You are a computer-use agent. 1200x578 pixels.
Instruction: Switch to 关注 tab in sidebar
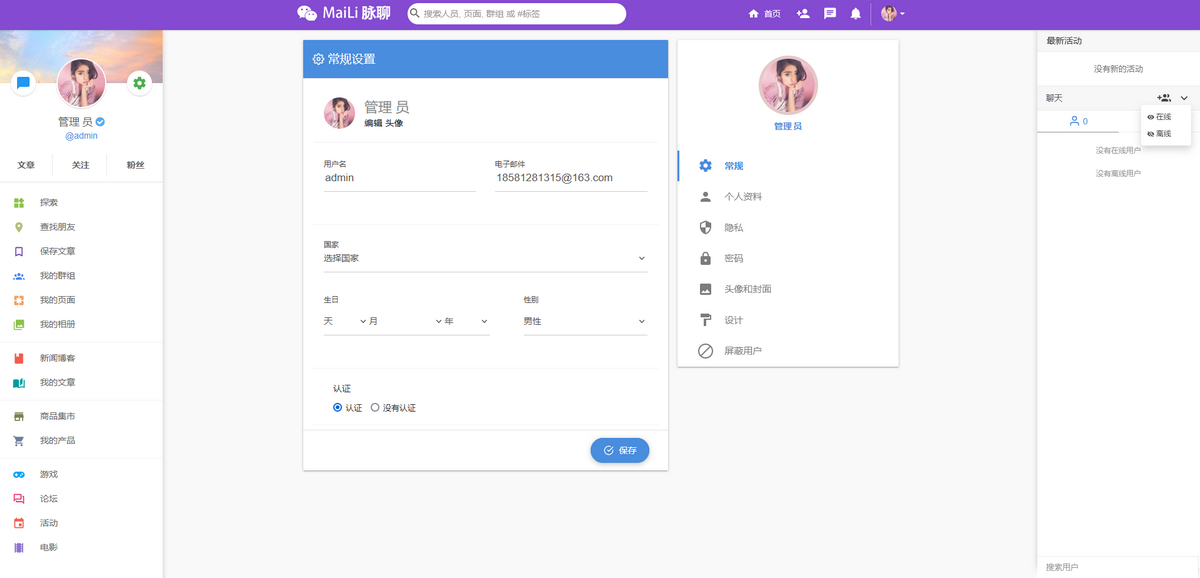tap(81, 165)
